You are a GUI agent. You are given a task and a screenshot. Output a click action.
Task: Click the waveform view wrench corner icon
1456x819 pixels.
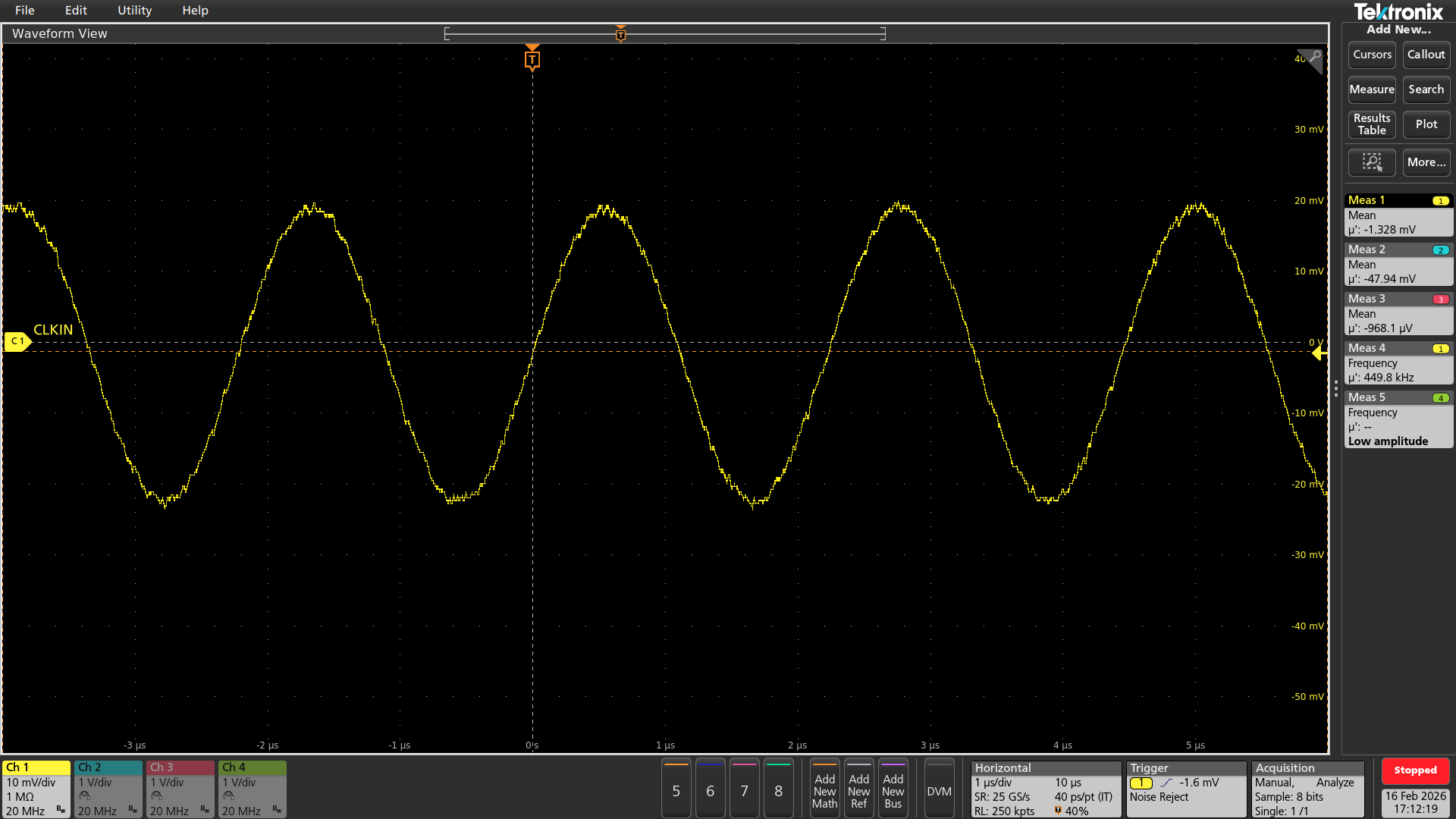click(x=1314, y=58)
